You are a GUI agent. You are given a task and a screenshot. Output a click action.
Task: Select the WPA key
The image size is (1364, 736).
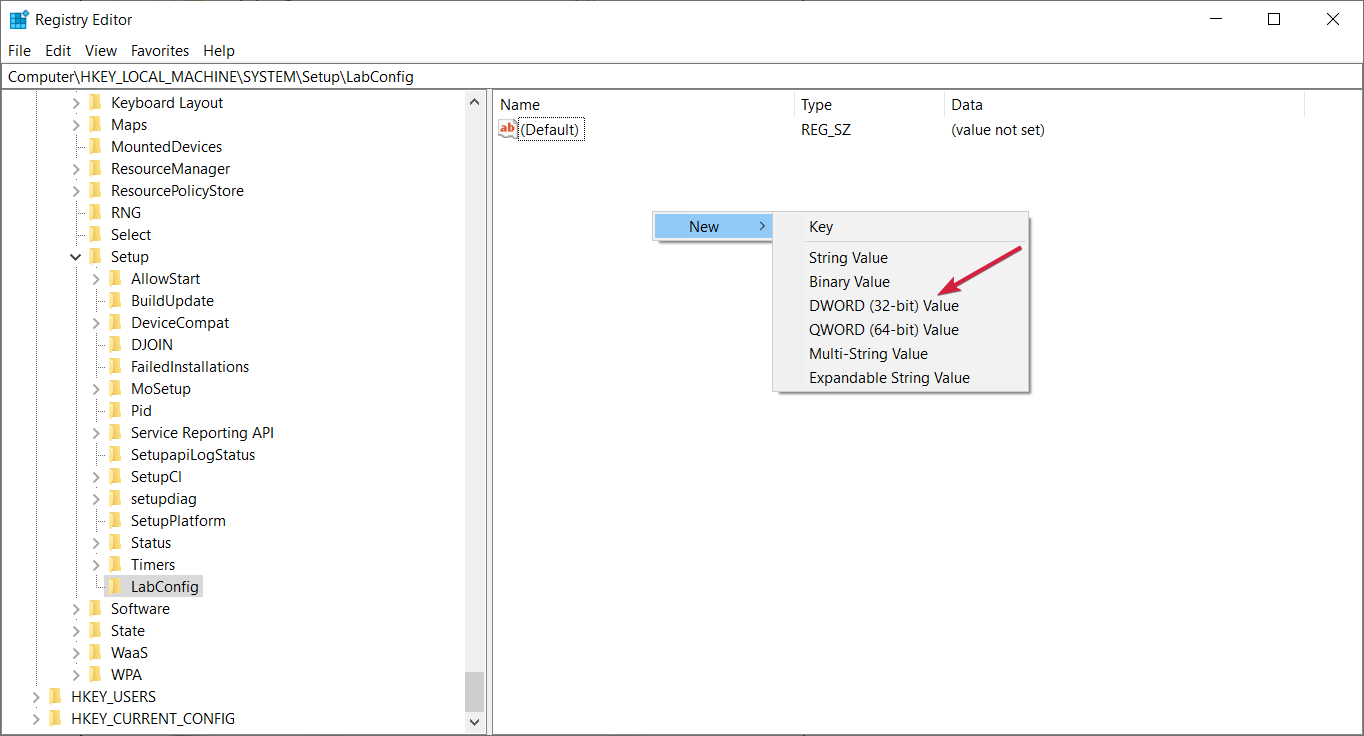[x=126, y=674]
